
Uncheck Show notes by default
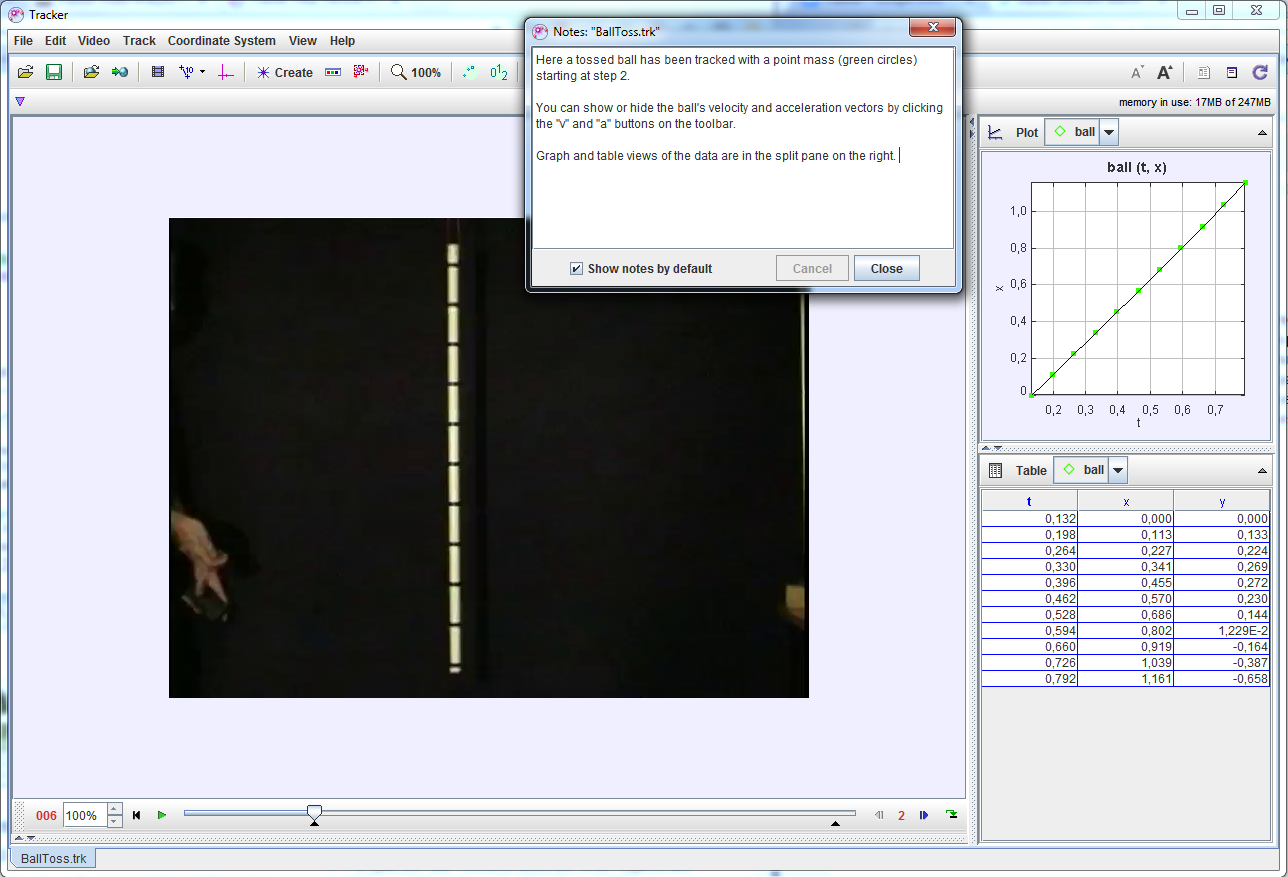[576, 268]
